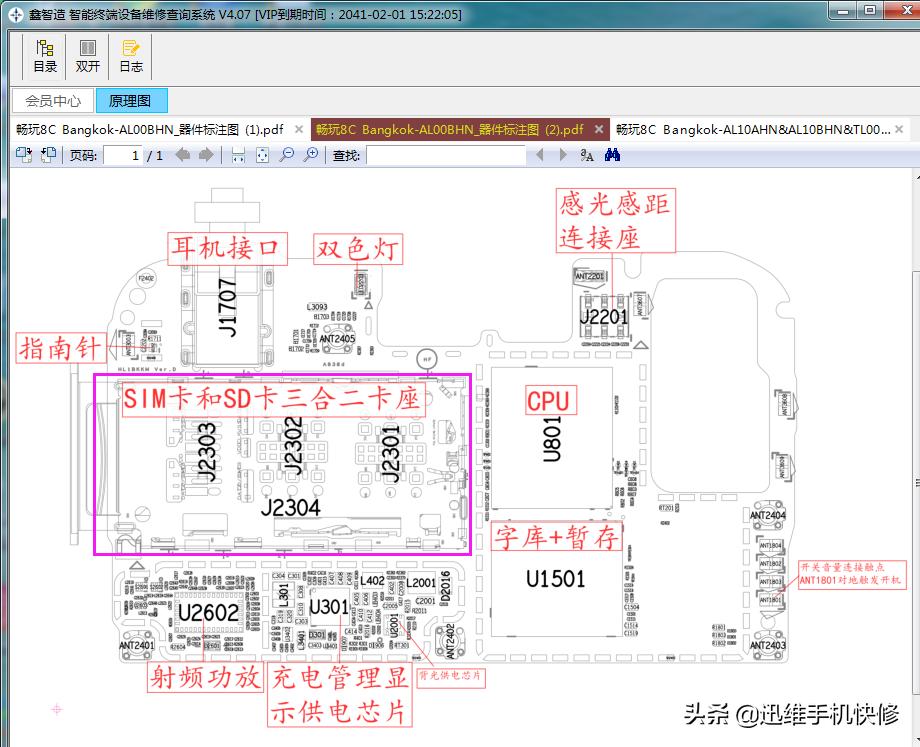920x747 pixels.
Task: Switch to the 会员中心 tab
Action: click(x=53, y=100)
